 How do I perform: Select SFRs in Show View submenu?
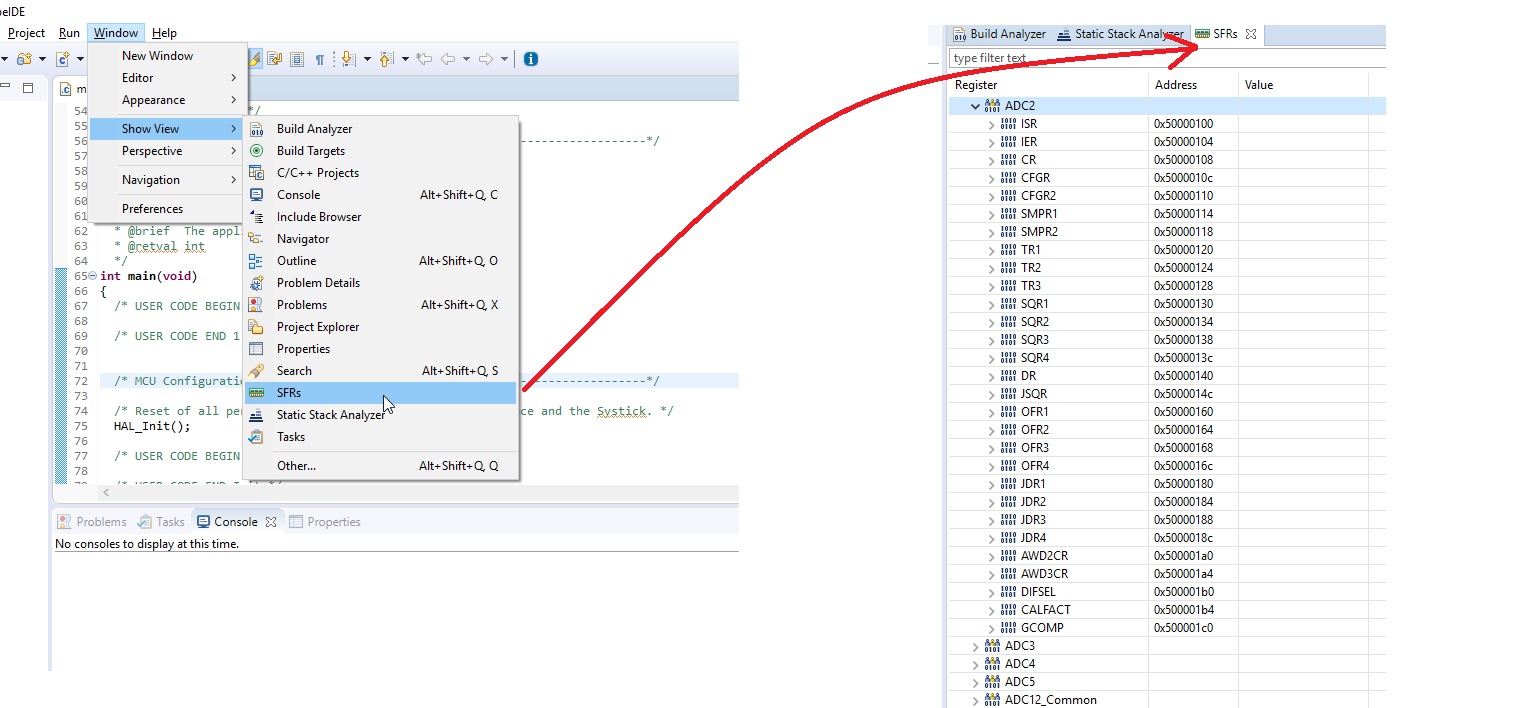pyautogui.click(x=289, y=393)
